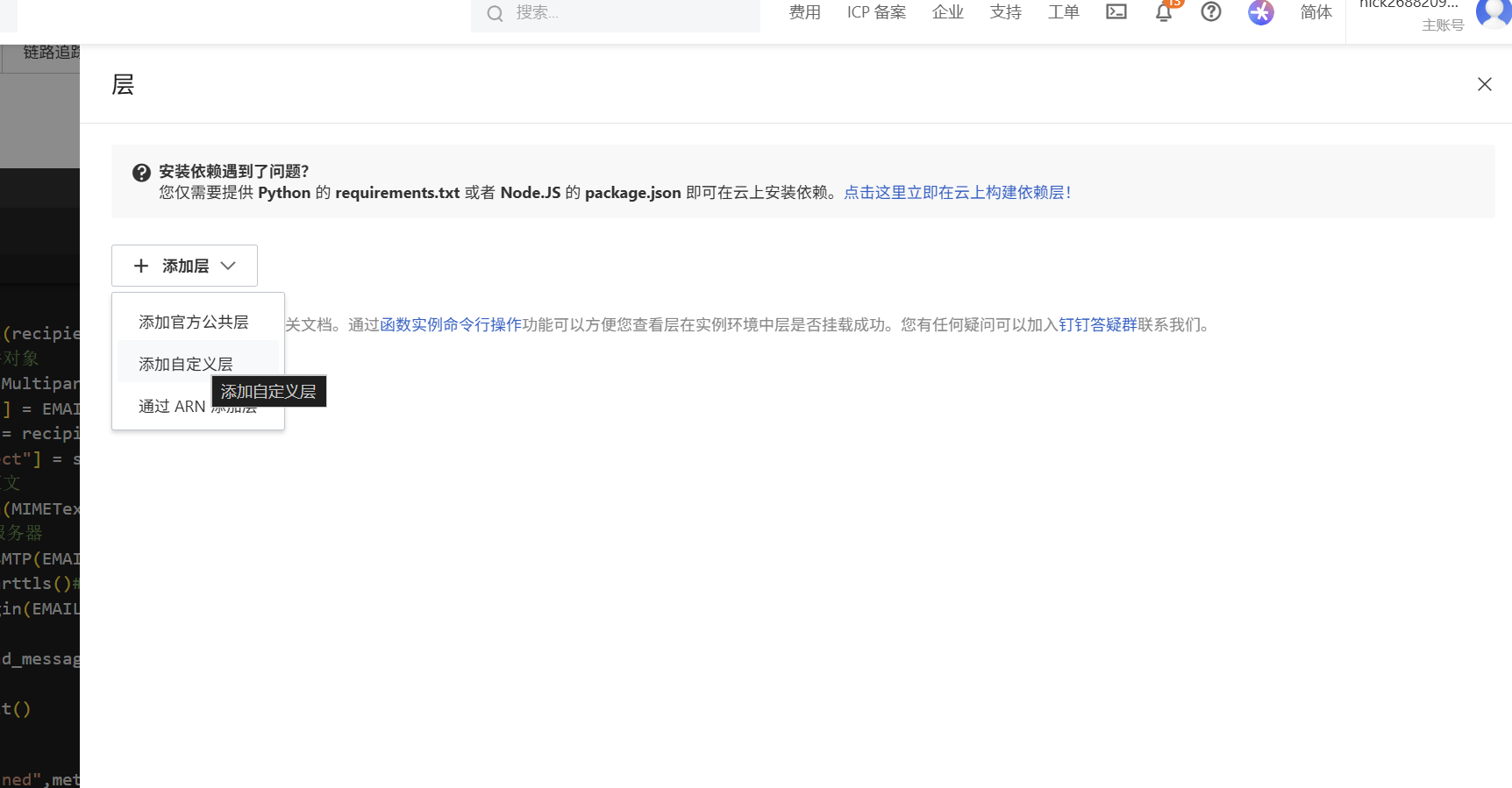Choose the 通过 ARN 添加层 option

tap(198, 407)
